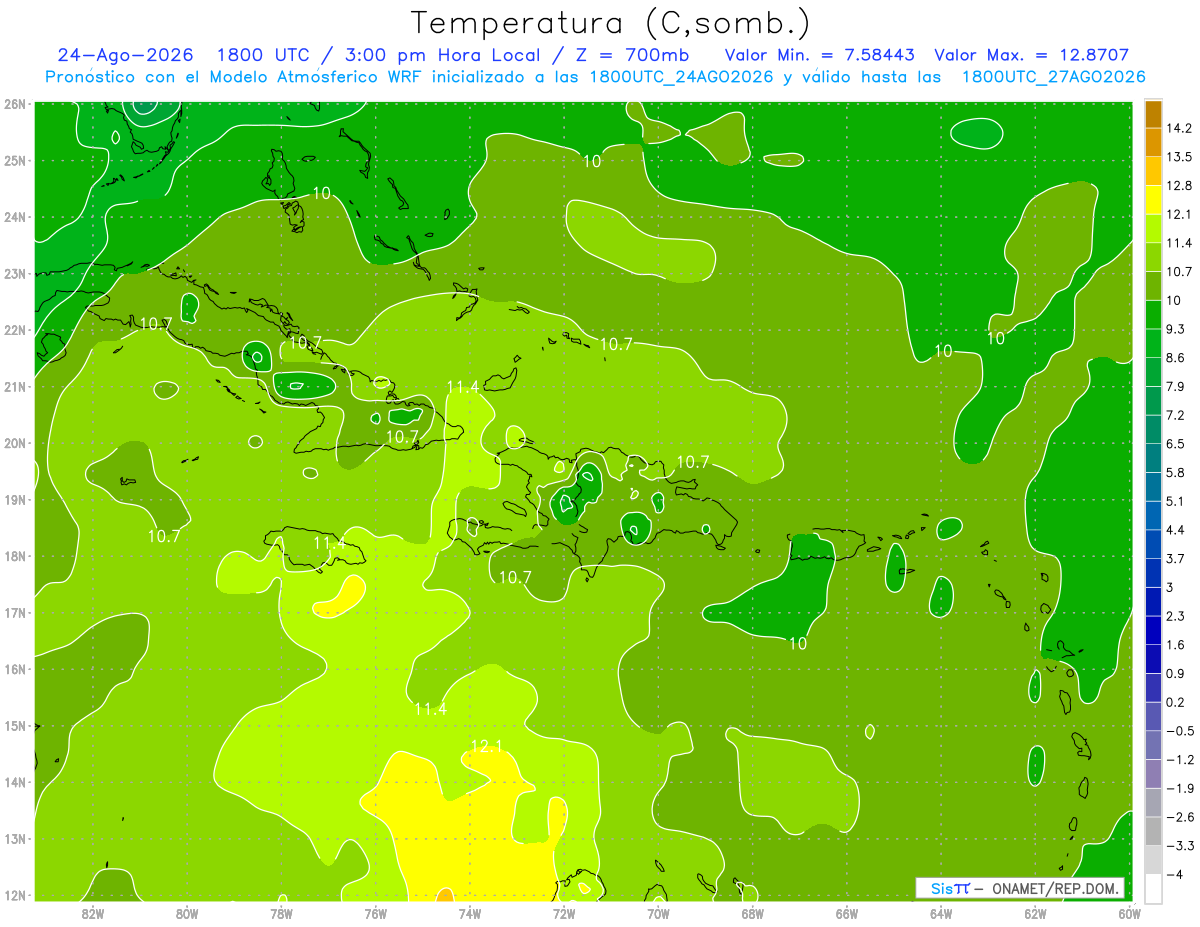The width and height of the screenshot is (1200, 927).
Task: Click 'Valor Min. = 7.58443' text
Action: coord(819,55)
